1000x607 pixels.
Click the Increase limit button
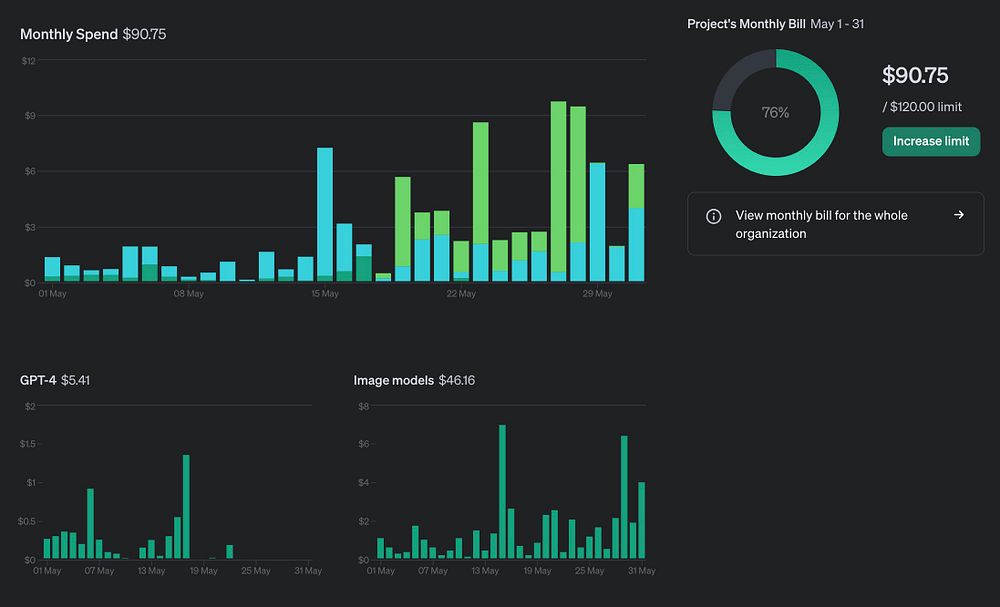coord(930,141)
